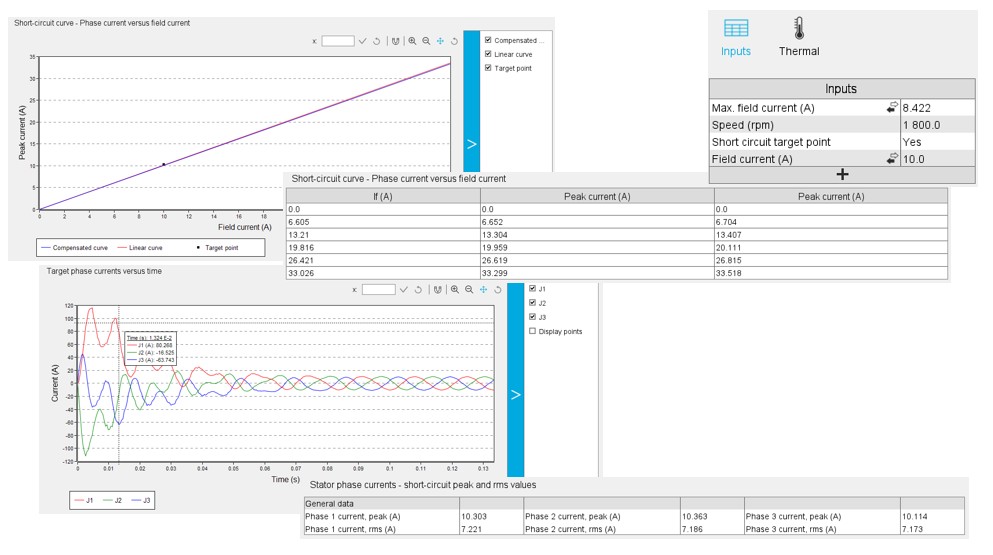Click the x input field on phase currents chart
This screenshot has height=555, width=993.
(x=378, y=289)
